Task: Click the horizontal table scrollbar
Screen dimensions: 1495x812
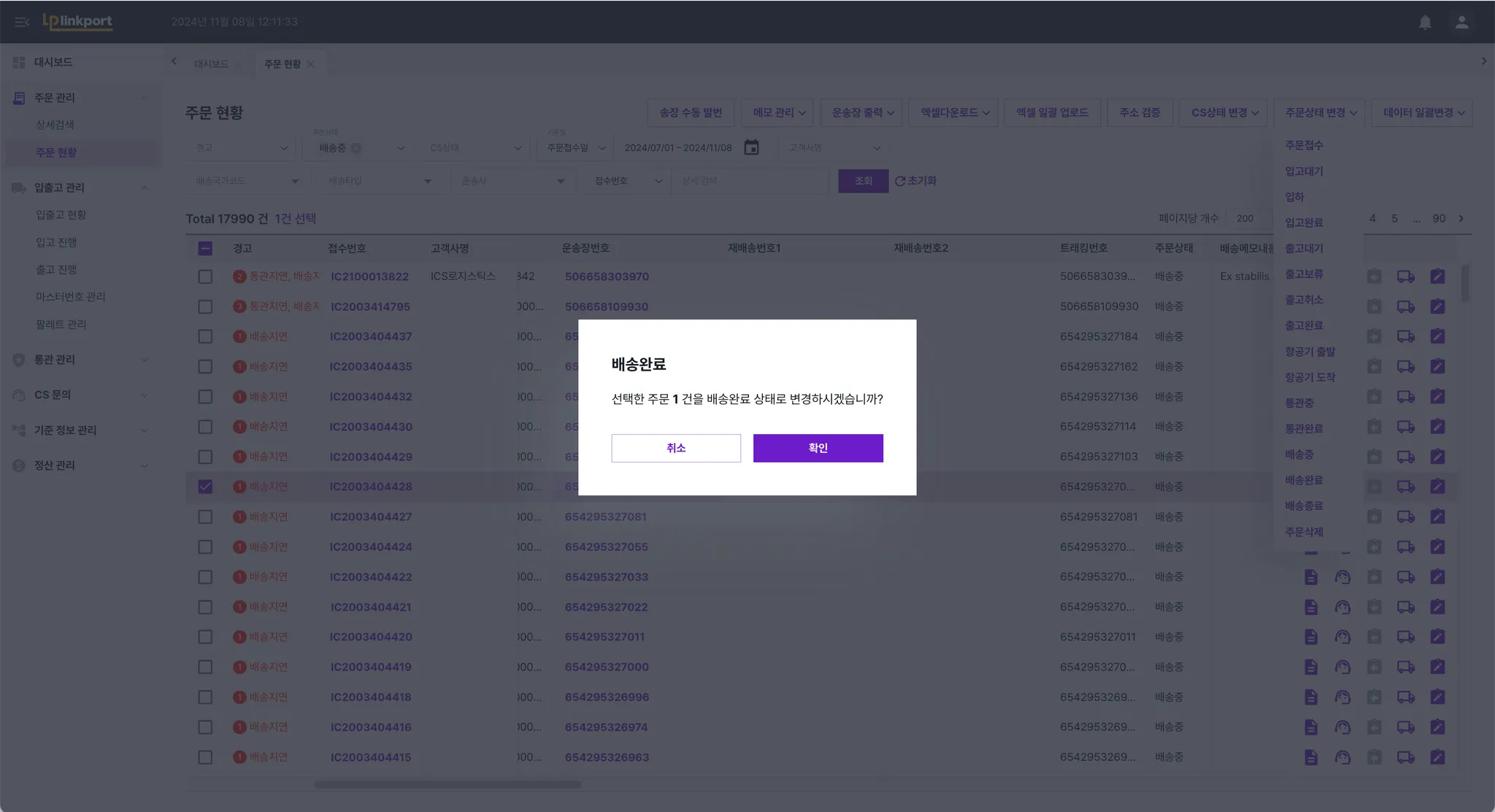Action: point(447,785)
